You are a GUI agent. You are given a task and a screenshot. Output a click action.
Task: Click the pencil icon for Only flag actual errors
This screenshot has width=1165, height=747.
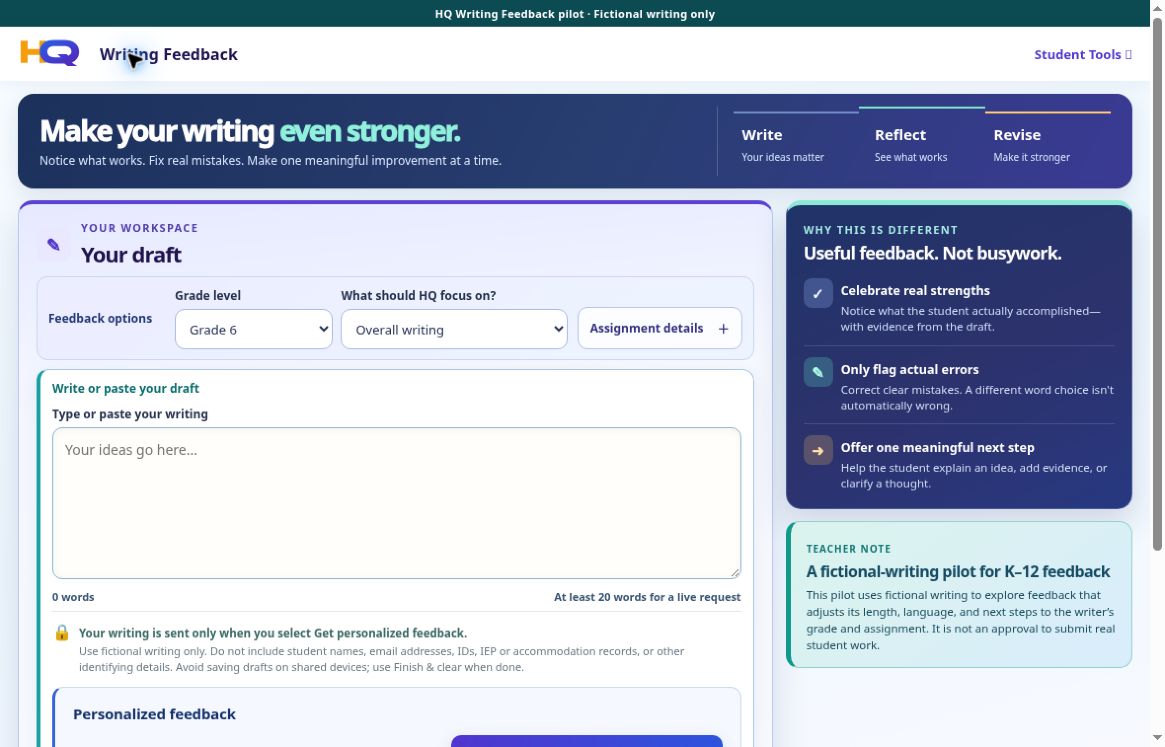(x=818, y=372)
